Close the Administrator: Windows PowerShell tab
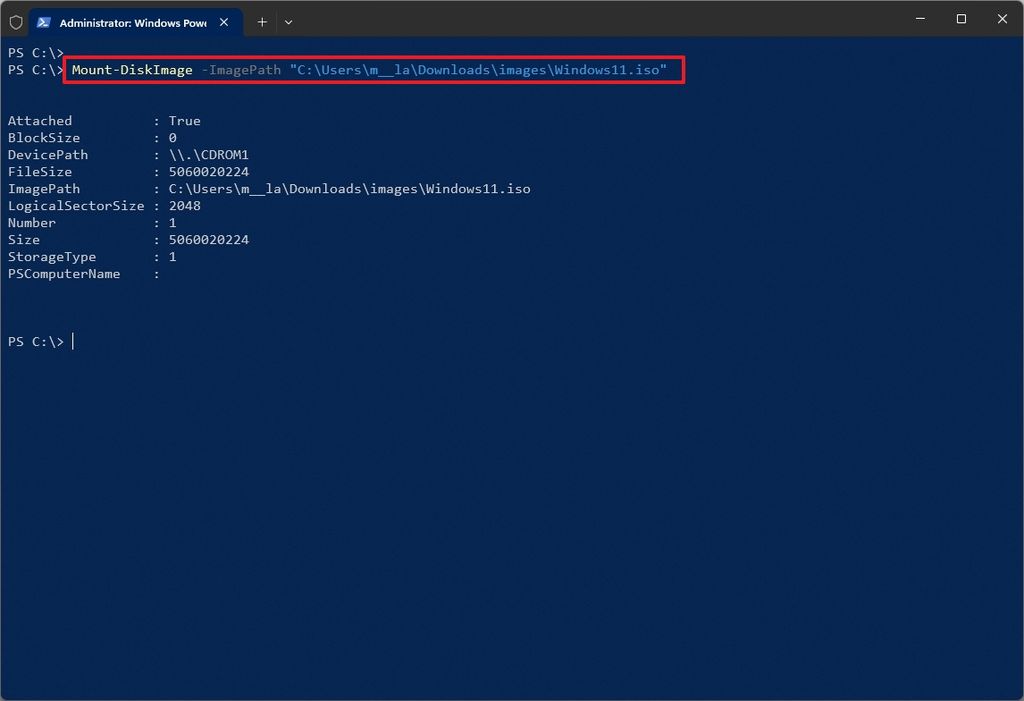Image resolution: width=1024 pixels, height=701 pixels. coord(224,21)
